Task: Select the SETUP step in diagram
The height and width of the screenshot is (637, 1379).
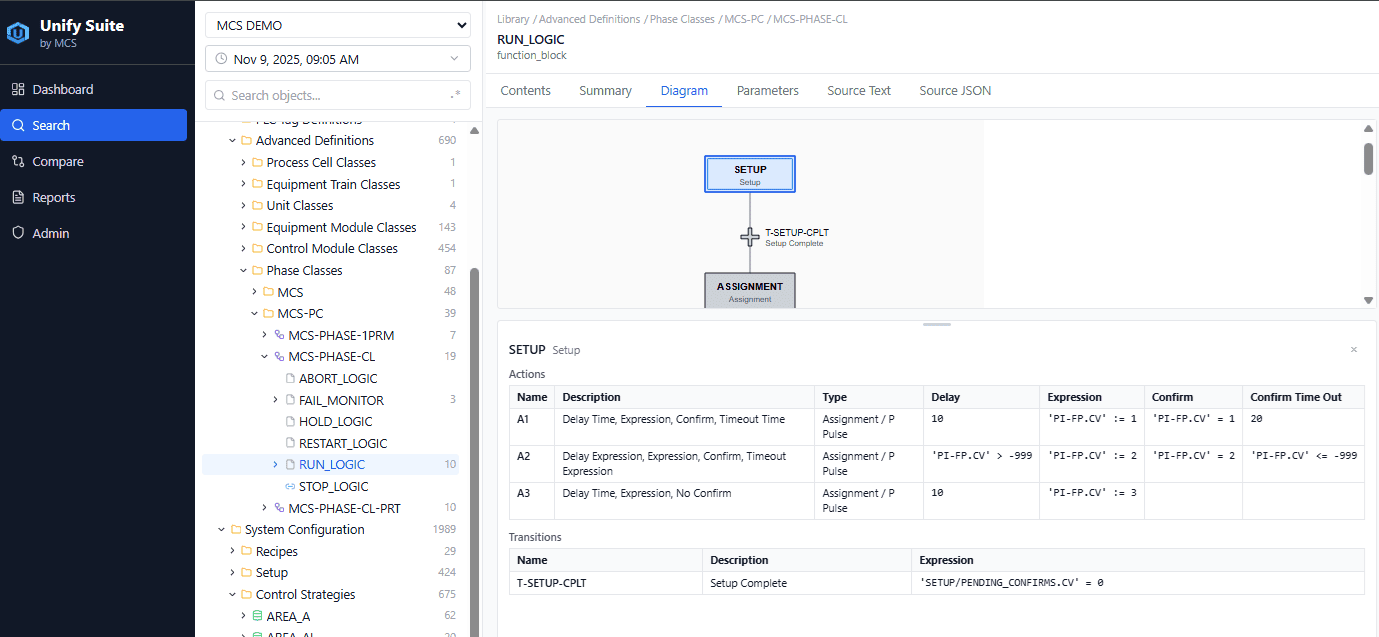Action: (750, 174)
